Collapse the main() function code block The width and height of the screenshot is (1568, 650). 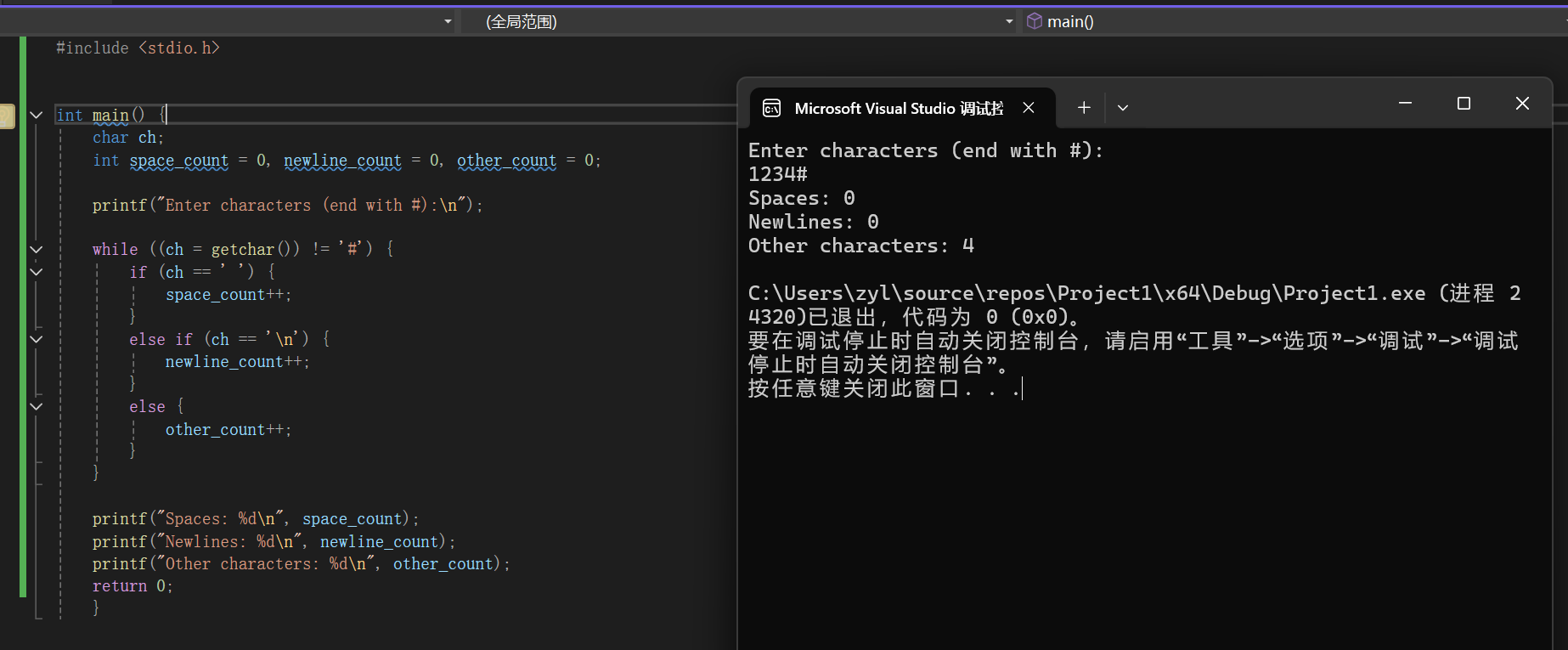(x=37, y=115)
